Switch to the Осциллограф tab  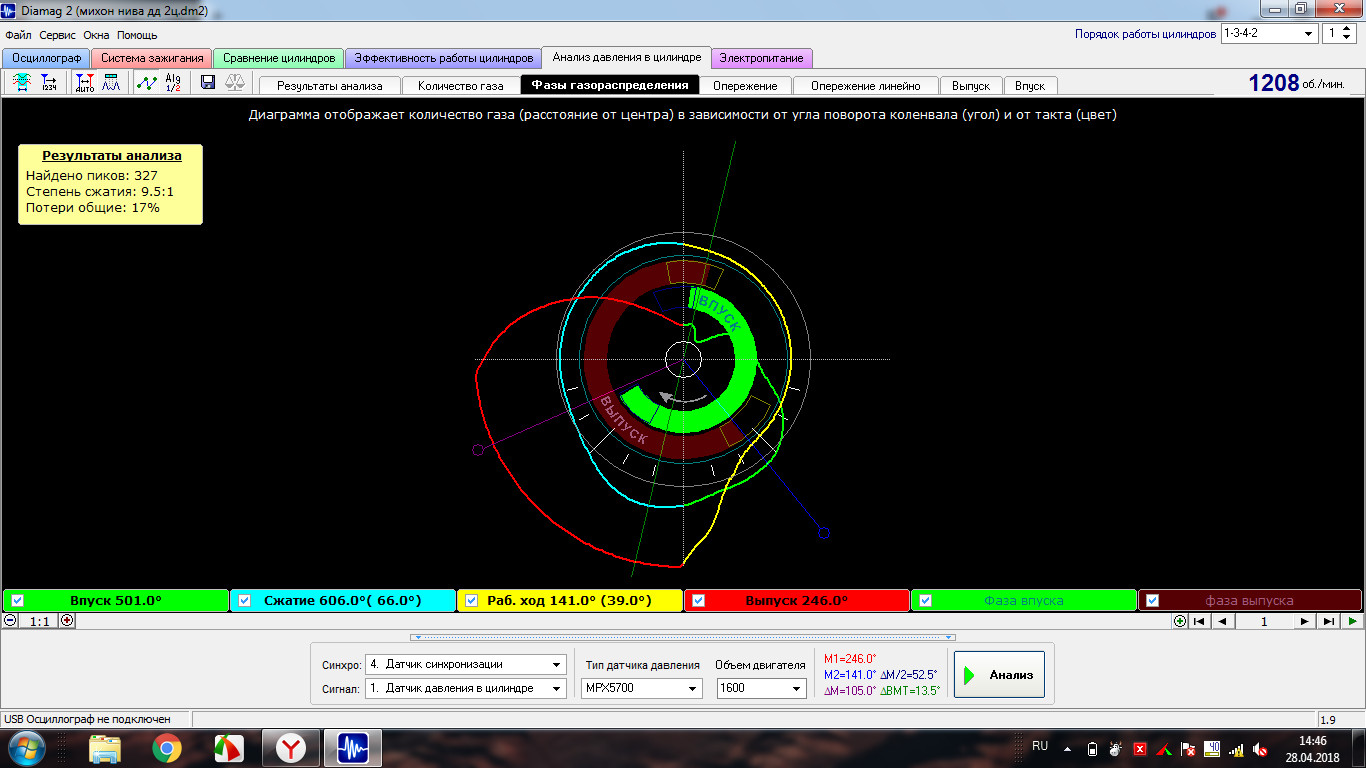point(46,58)
